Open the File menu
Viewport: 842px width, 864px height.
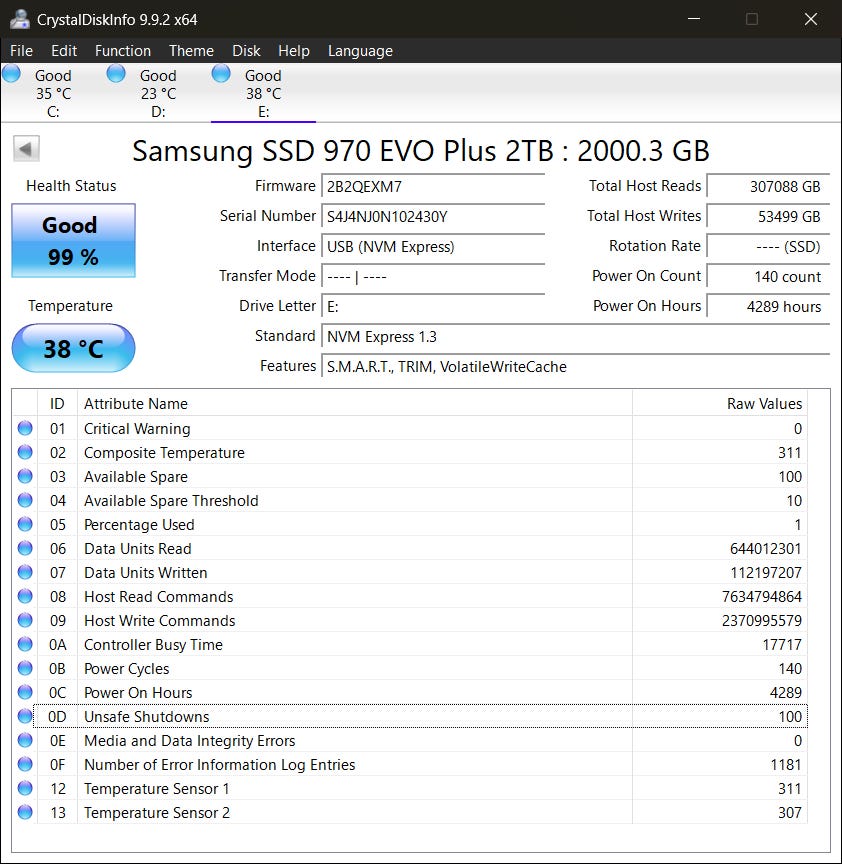[21, 51]
